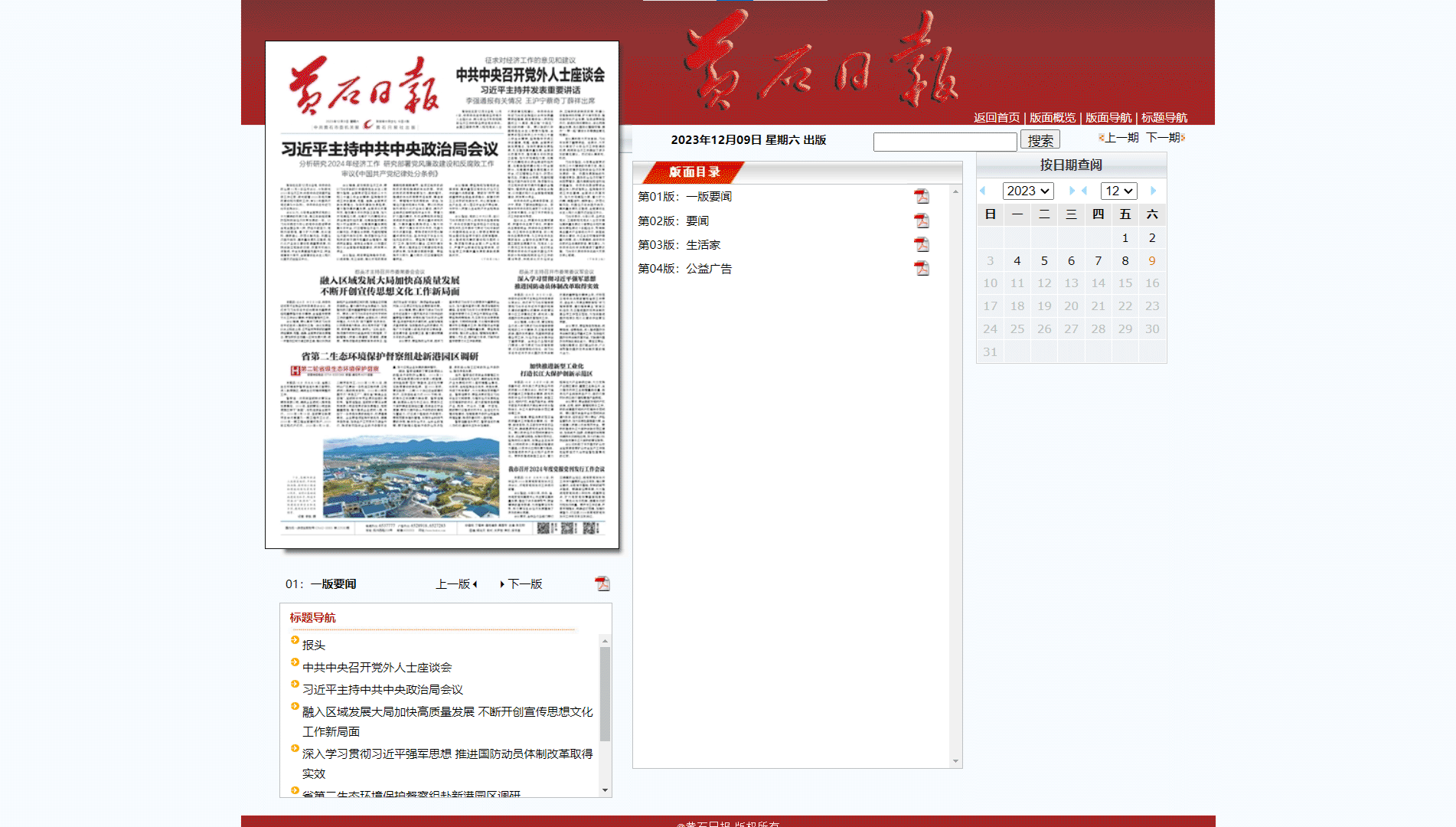The width and height of the screenshot is (1456, 827).
Task: Open headline 中共中央召开党外人士座谈会
Action: pos(377,668)
